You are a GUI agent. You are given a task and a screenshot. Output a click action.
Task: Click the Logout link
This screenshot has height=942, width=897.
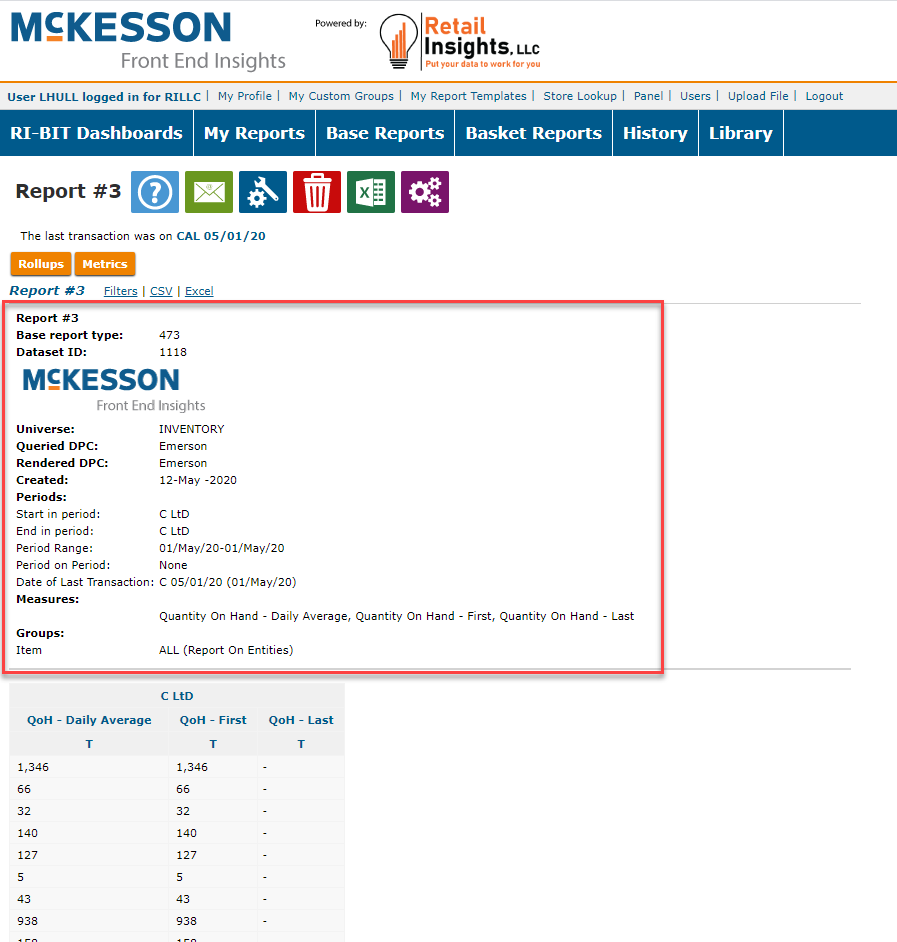[824, 96]
